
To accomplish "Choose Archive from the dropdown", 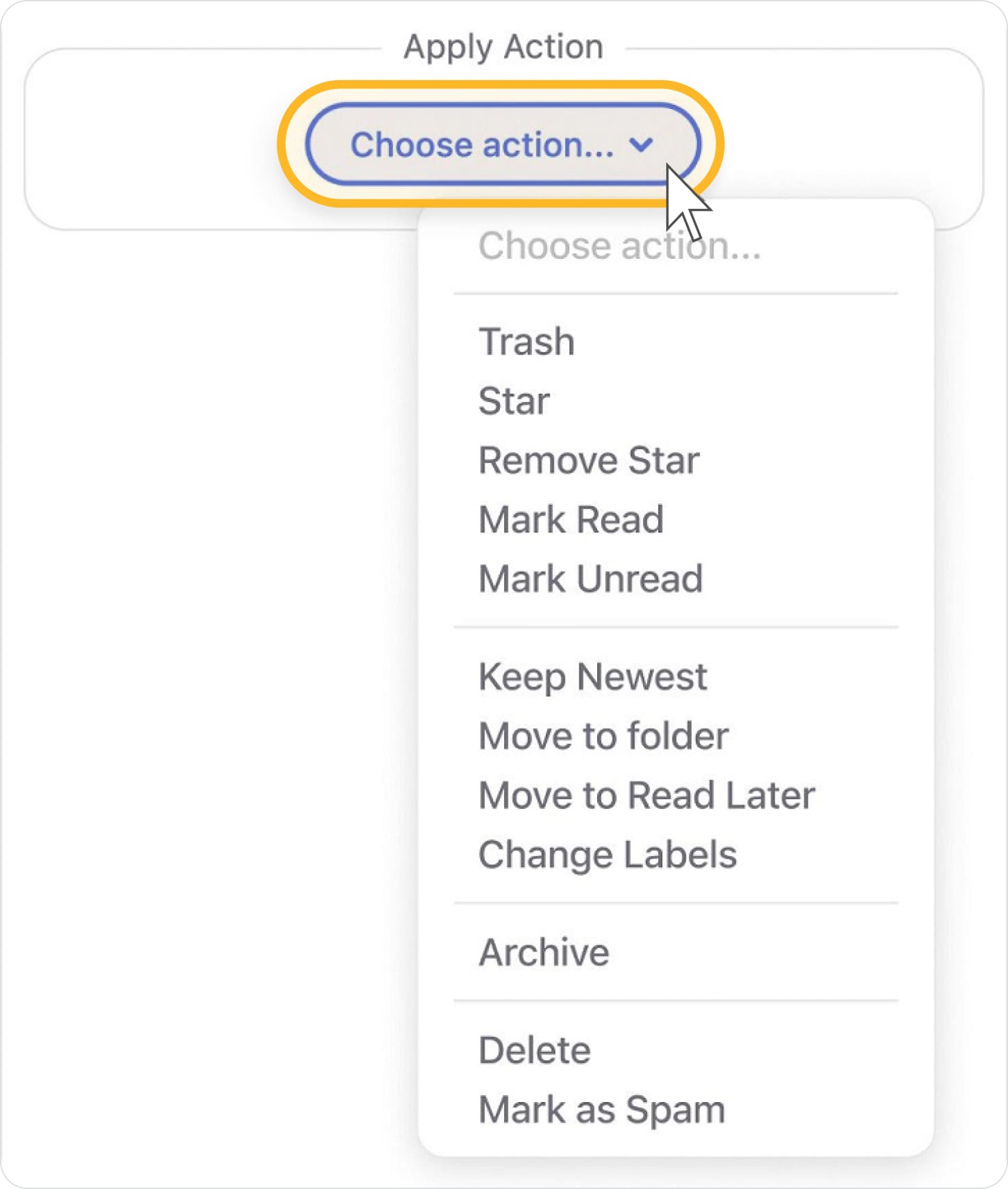I will point(544,952).
